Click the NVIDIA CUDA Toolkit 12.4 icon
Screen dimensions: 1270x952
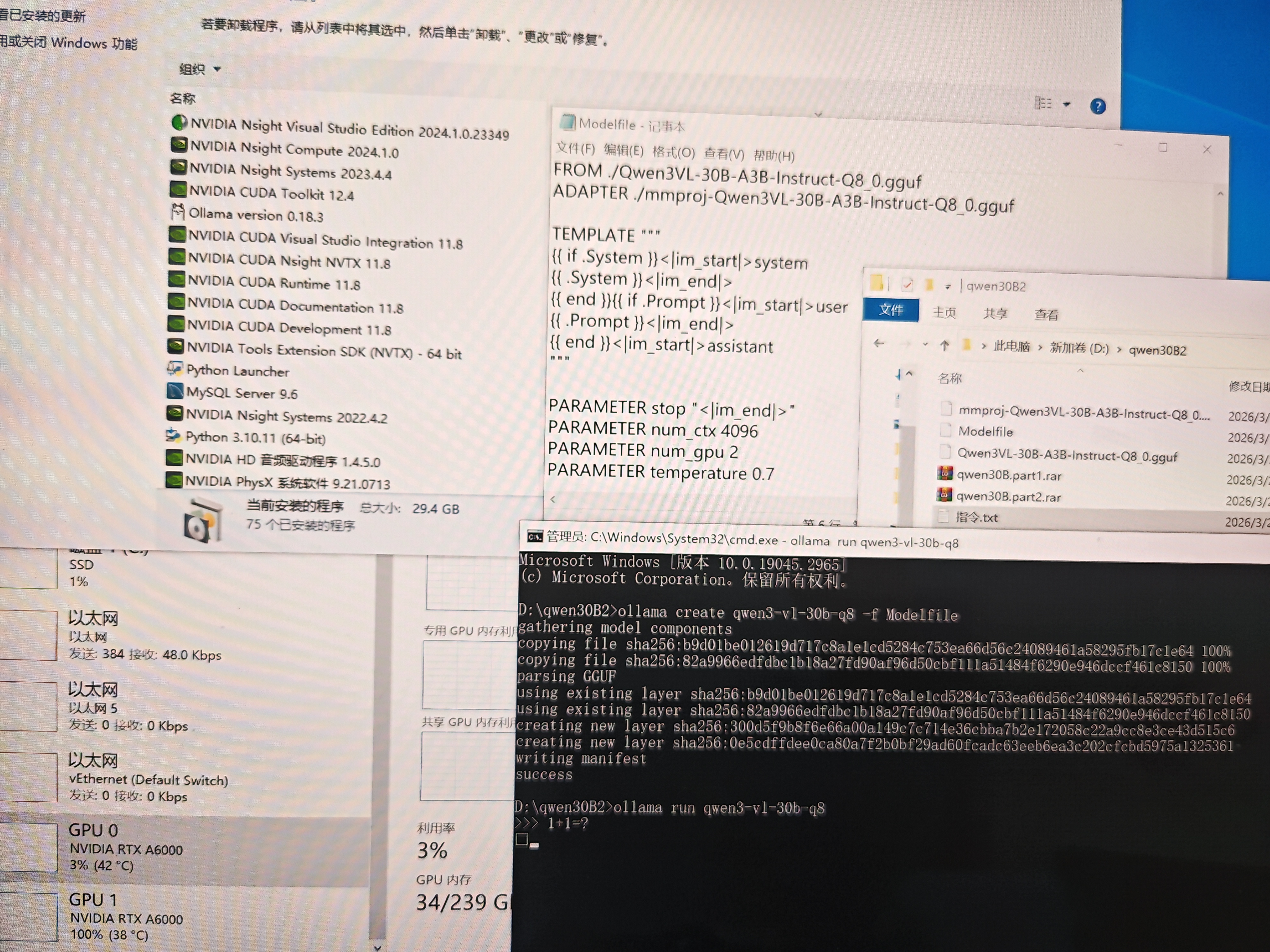click(x=178, y=189)
